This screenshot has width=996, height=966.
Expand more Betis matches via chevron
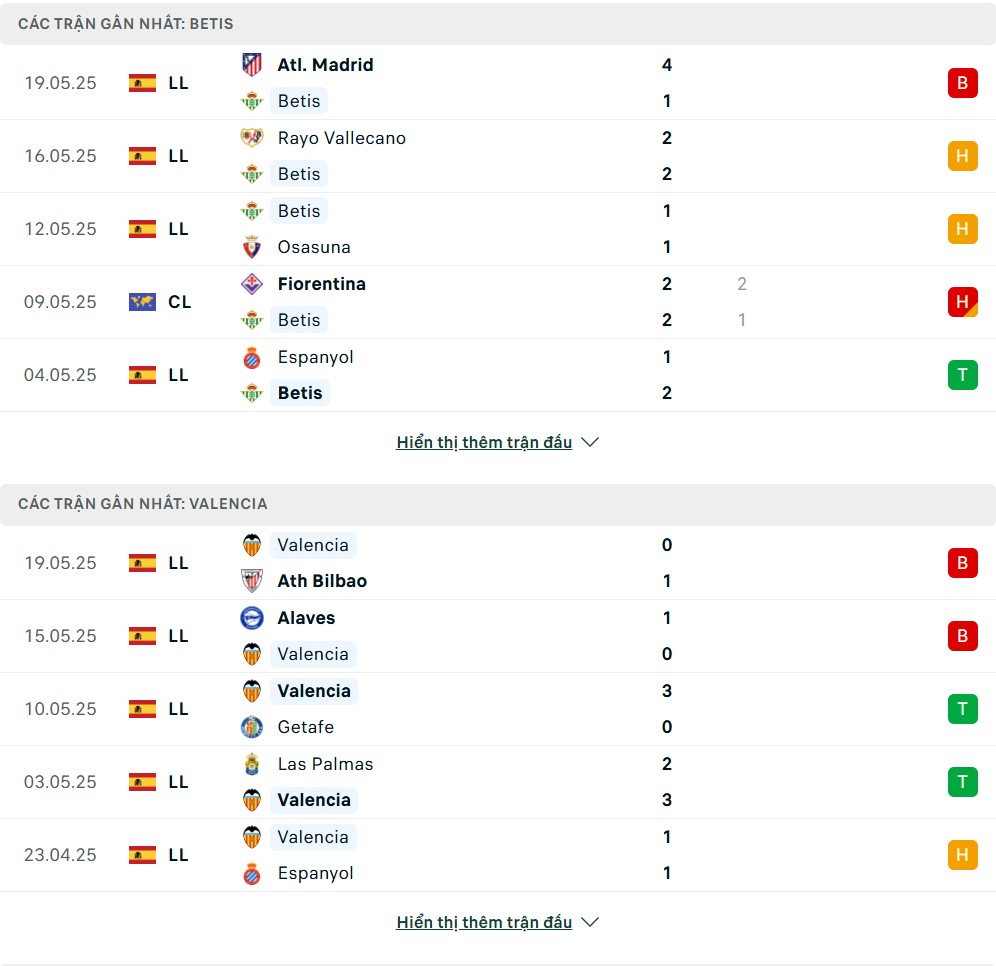(590, 442)
